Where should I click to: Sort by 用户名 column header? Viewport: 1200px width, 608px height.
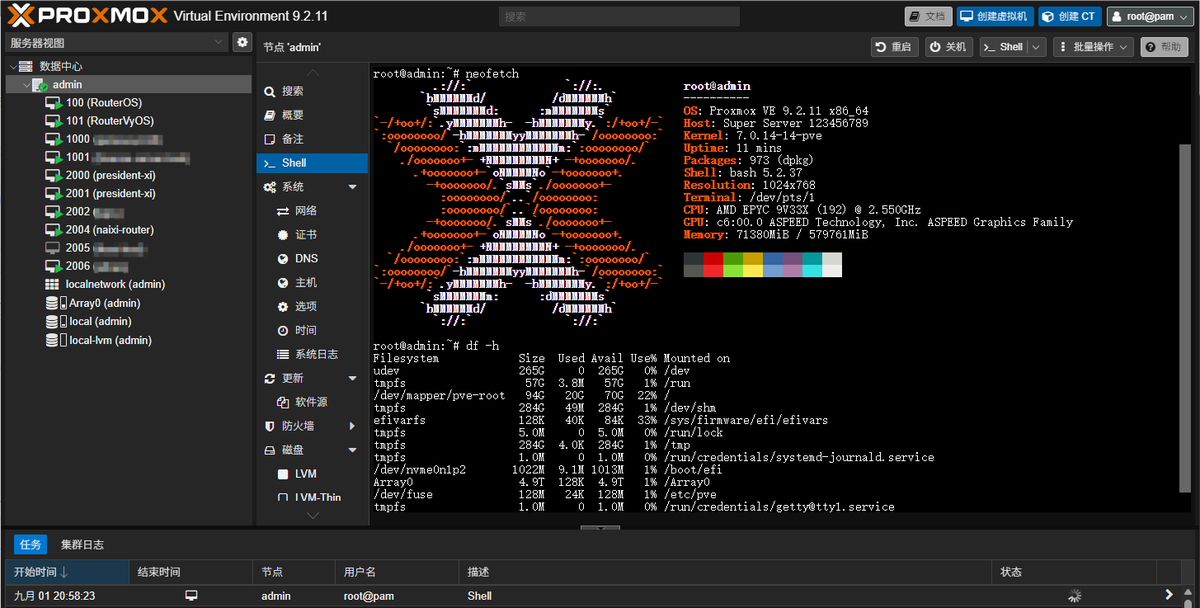[397, 572]
